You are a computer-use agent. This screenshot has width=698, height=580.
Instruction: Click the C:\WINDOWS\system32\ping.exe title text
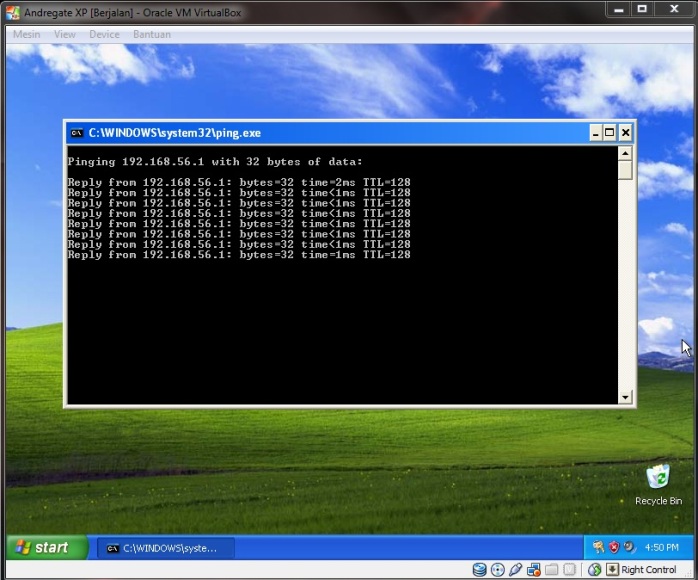point(174,133)
